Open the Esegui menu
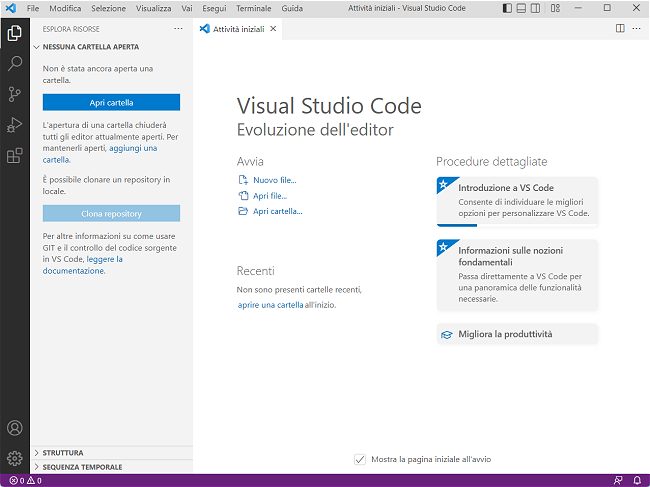 coord(214,8)
